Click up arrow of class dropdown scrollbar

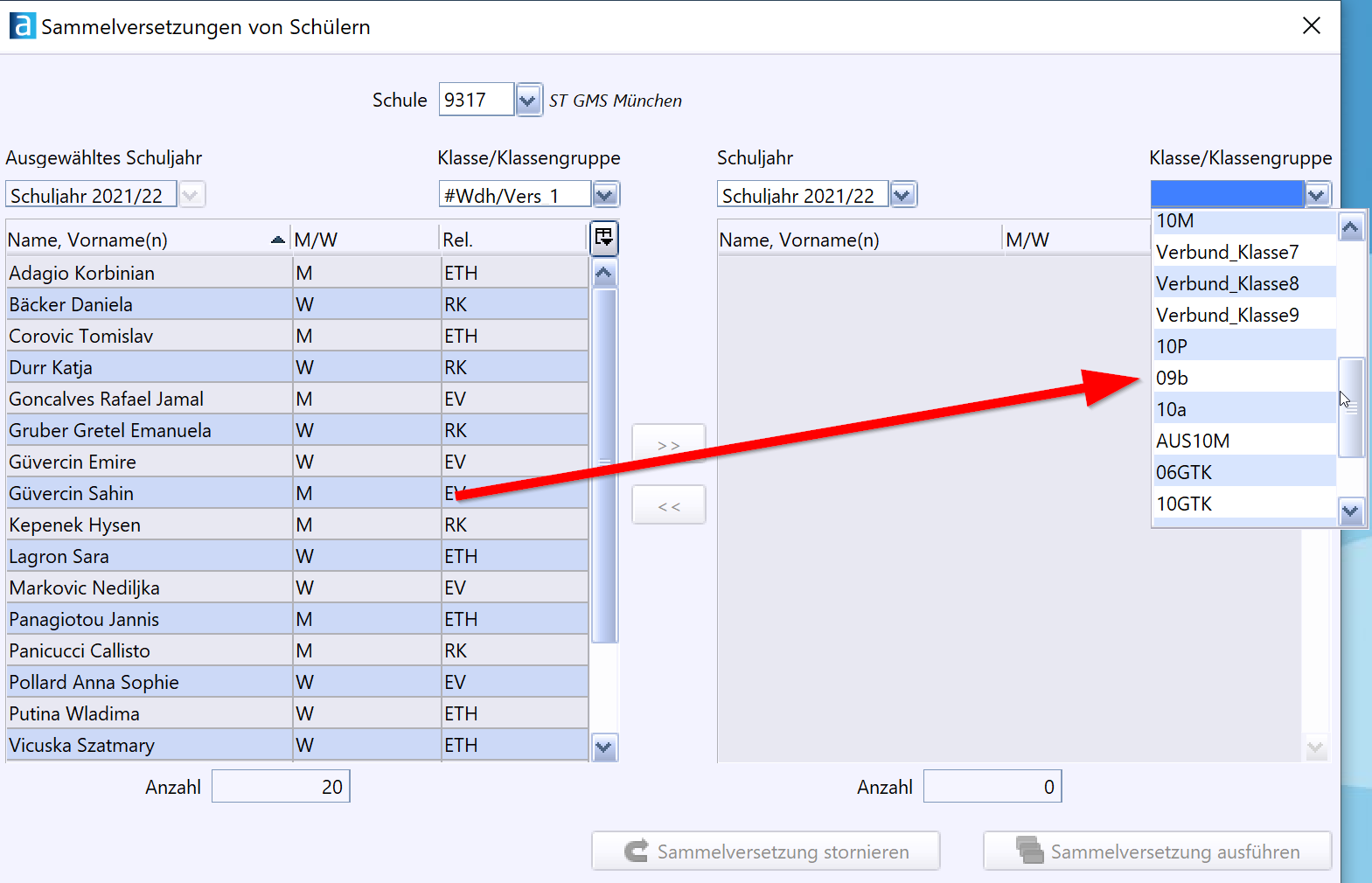pos(1351,228)
